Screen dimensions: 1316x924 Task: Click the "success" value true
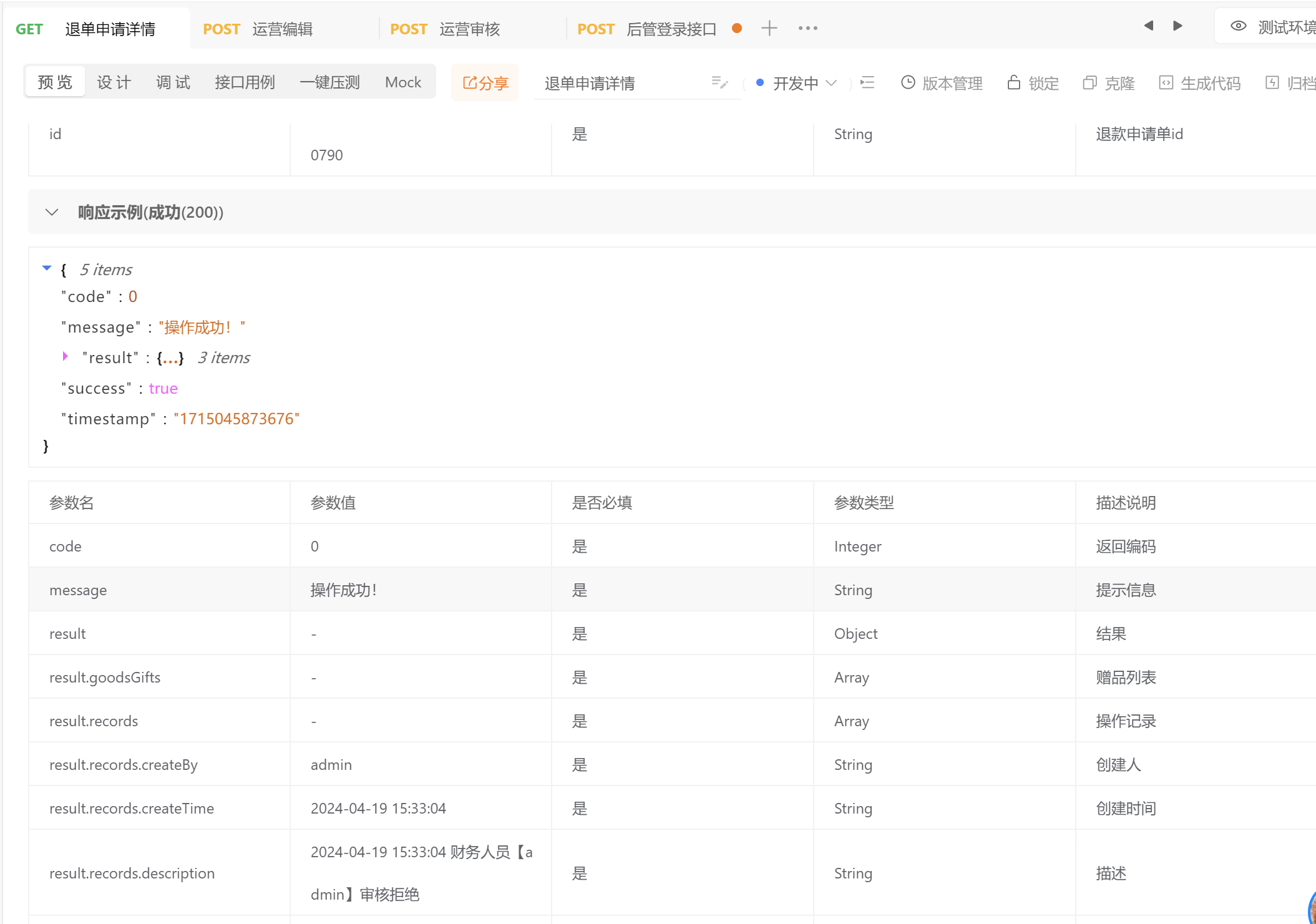[x=163, y=388]
